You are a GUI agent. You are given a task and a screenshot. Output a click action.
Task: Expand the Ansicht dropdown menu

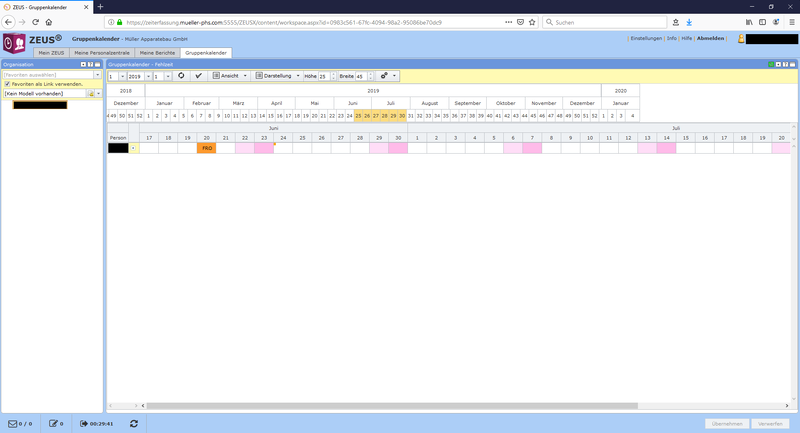pyautogui.click(x=230, y=76)
